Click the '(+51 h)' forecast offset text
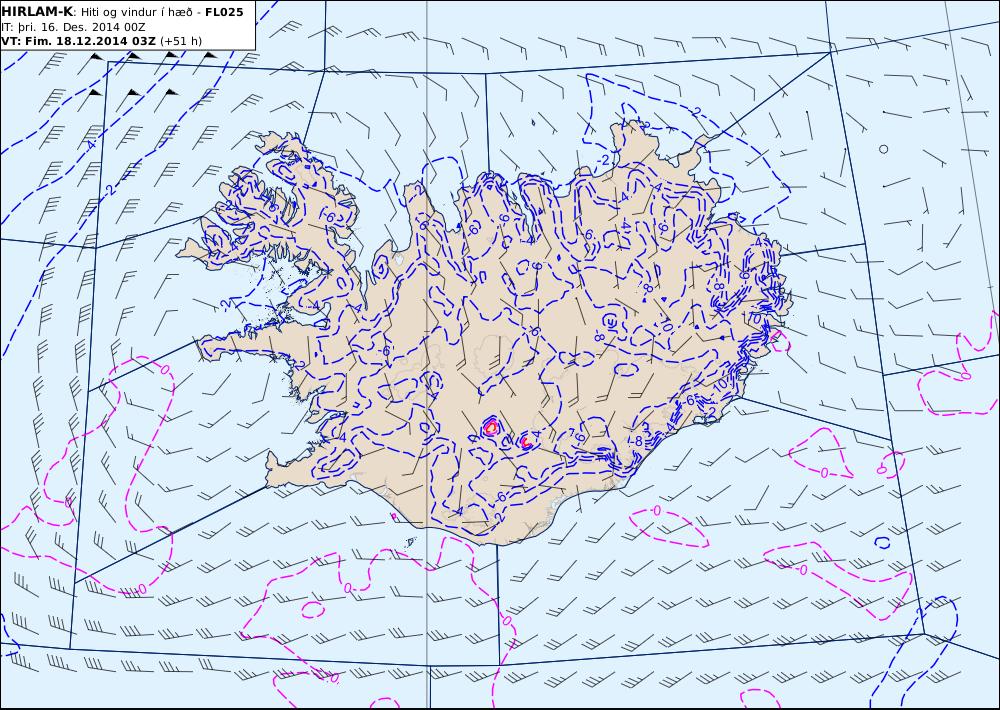The height and width of the screenshot is (710, 1000). pos(181,41)
